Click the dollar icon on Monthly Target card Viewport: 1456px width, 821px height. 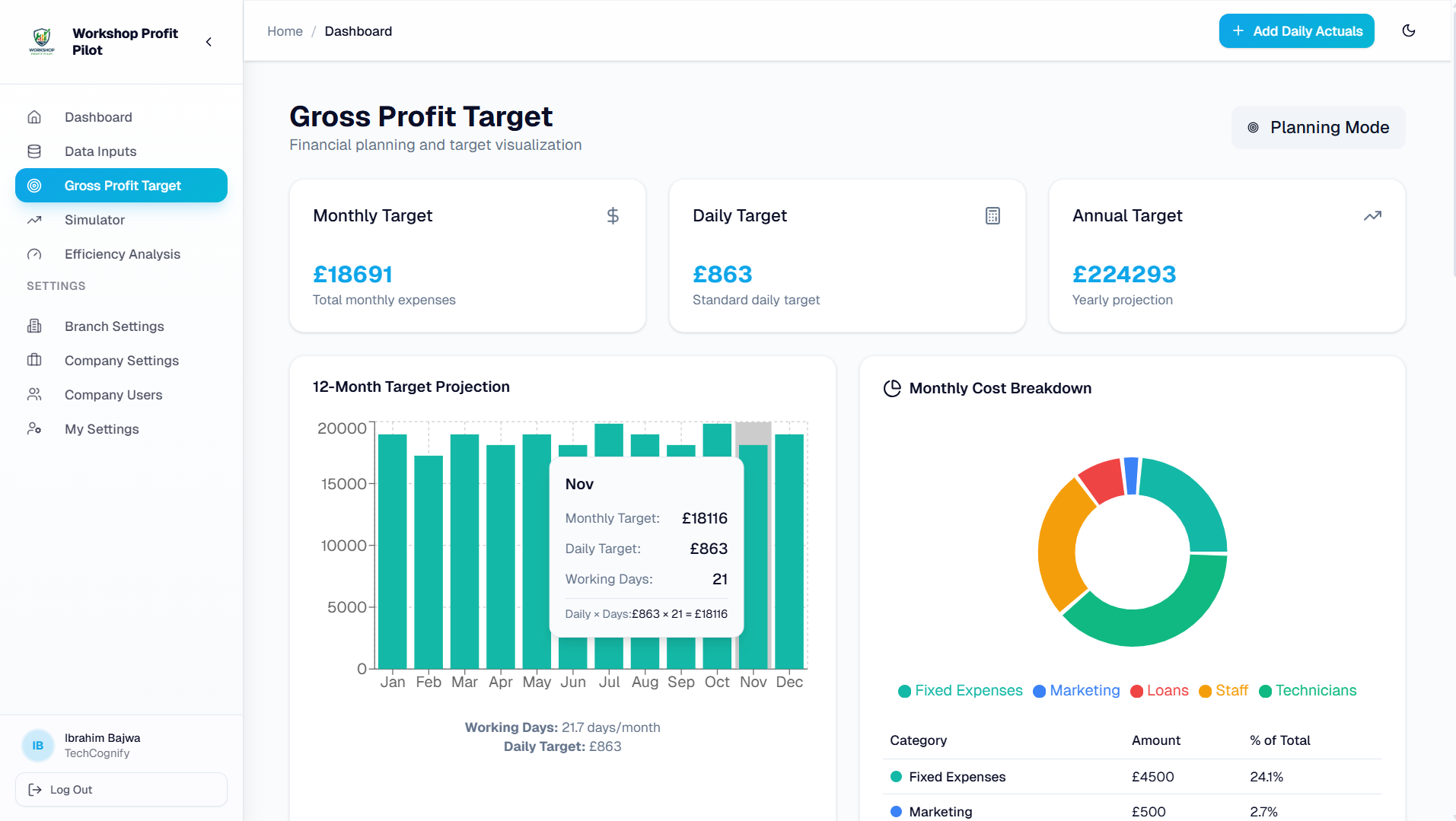click(613, 216)
